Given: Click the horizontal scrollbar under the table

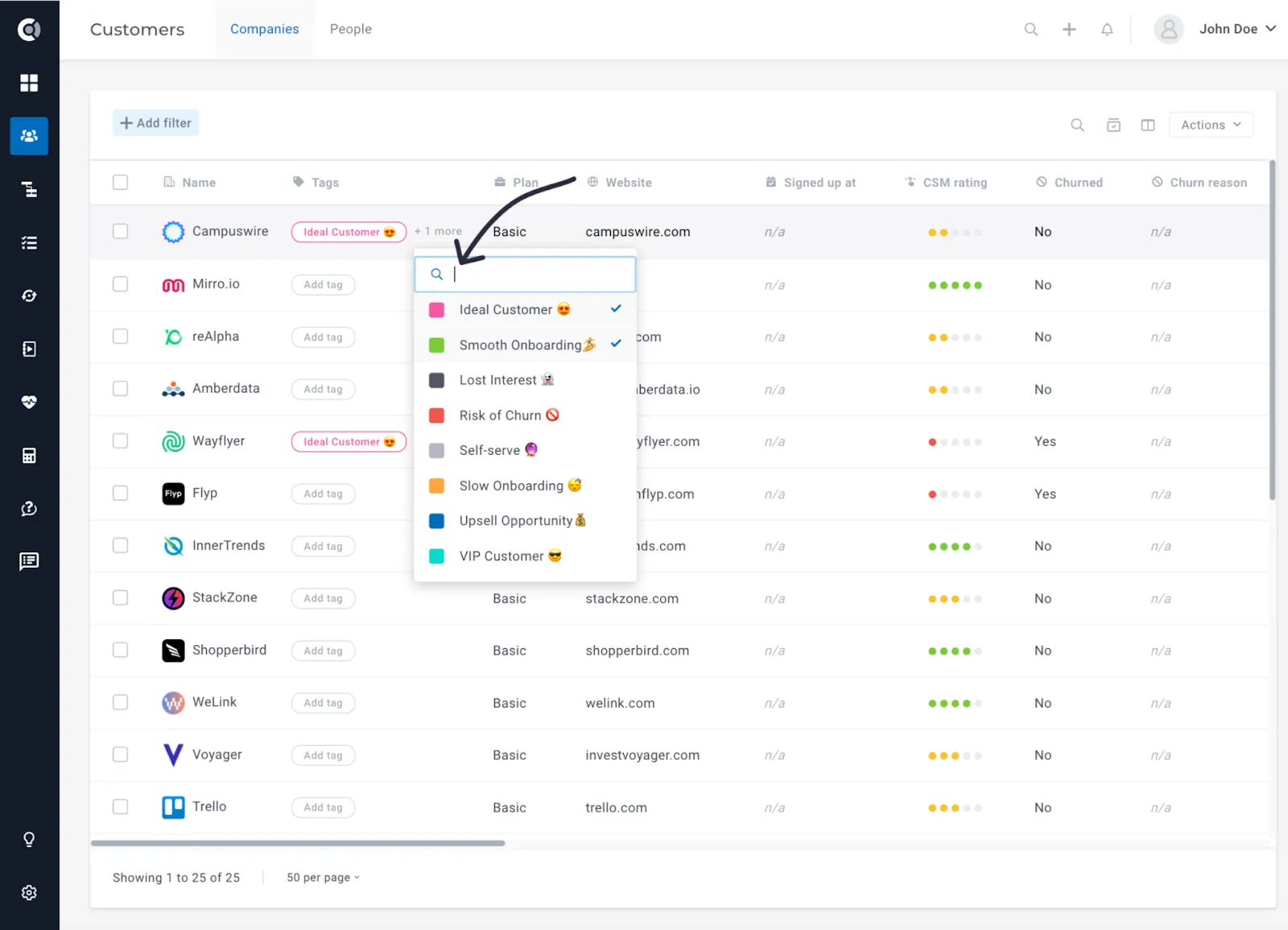Looking at the screenshot, I should [298, 843].
